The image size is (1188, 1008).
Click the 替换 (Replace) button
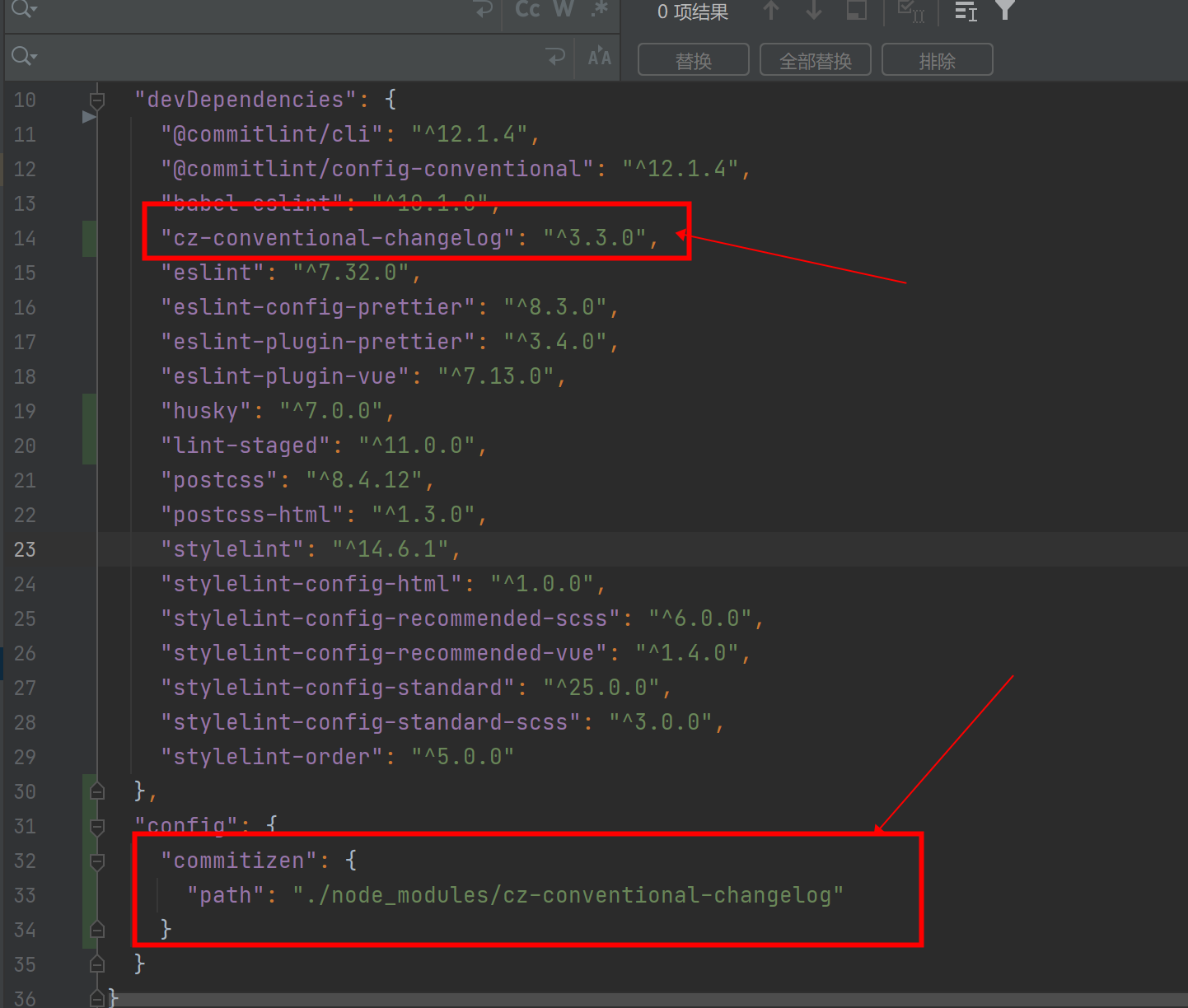pyautogui.click(x=693, y=59)
